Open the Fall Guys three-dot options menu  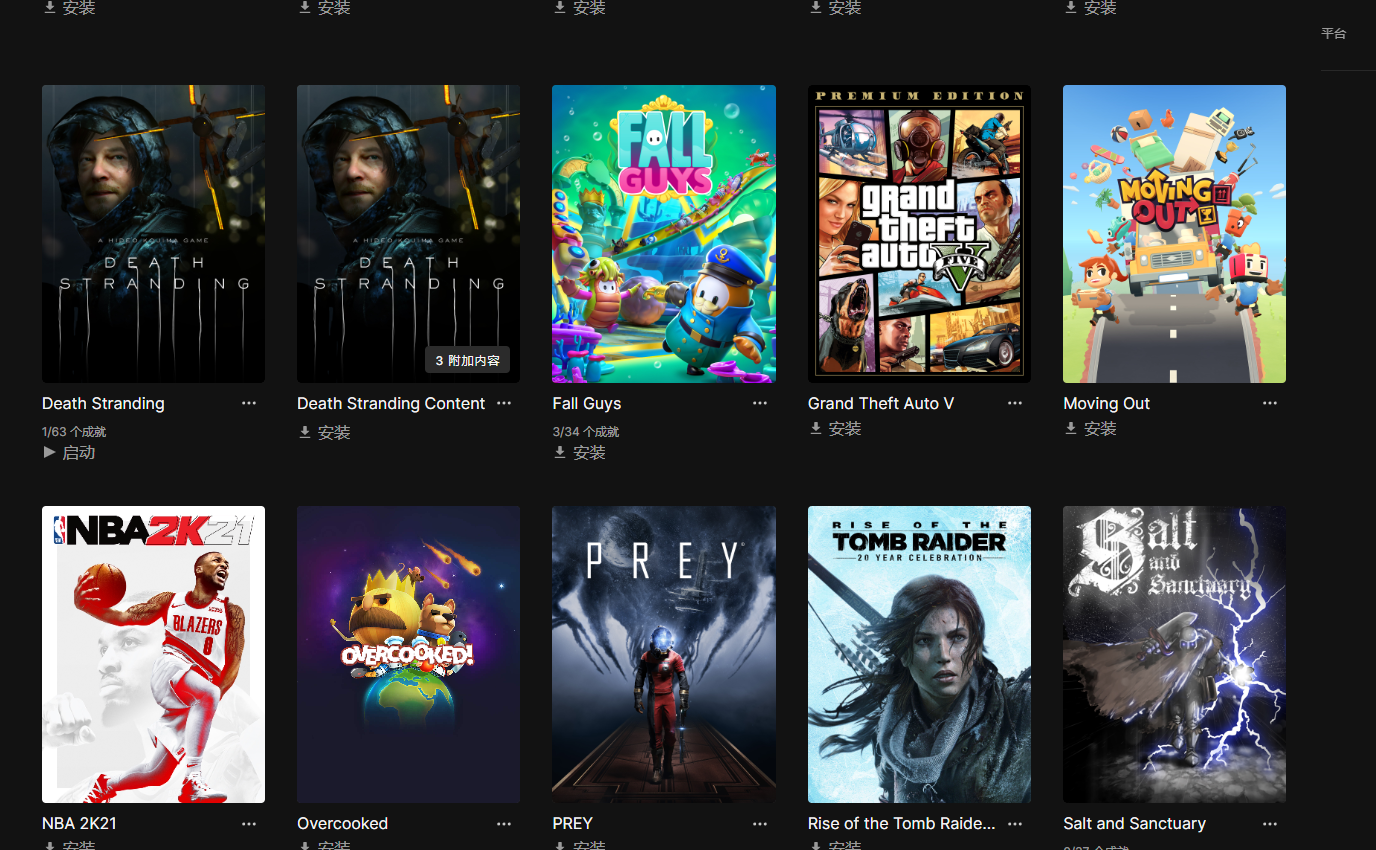click(x=760, y=403)
